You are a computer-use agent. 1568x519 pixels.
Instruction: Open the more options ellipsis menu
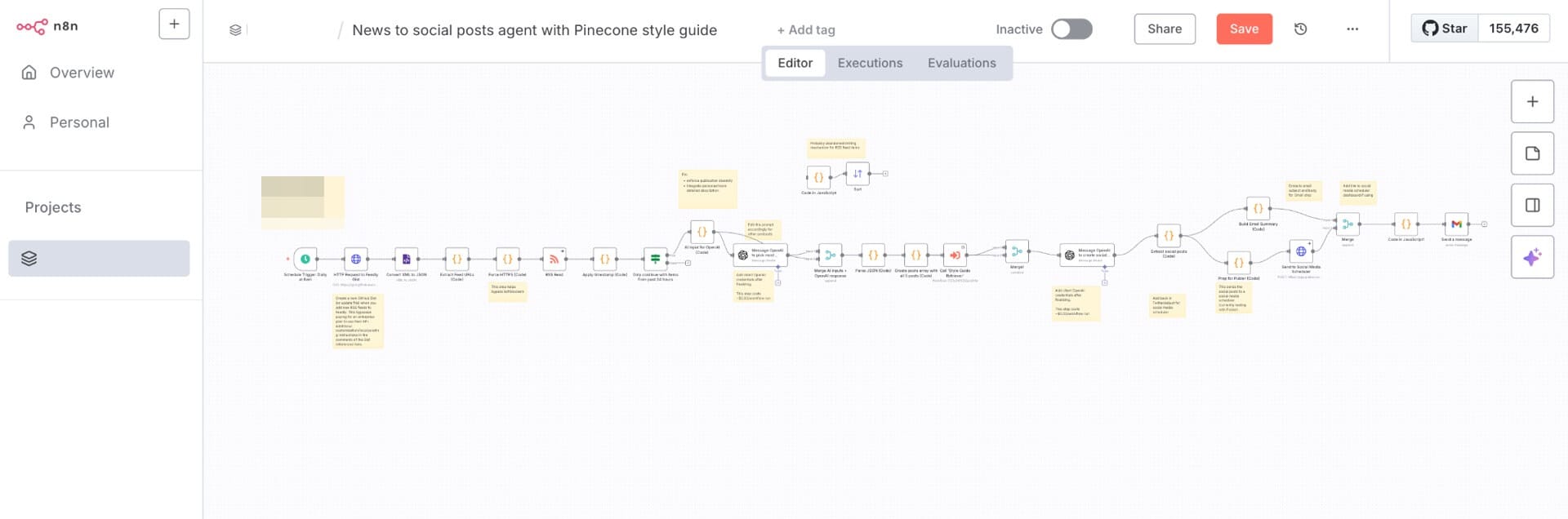pos(1353,29)
